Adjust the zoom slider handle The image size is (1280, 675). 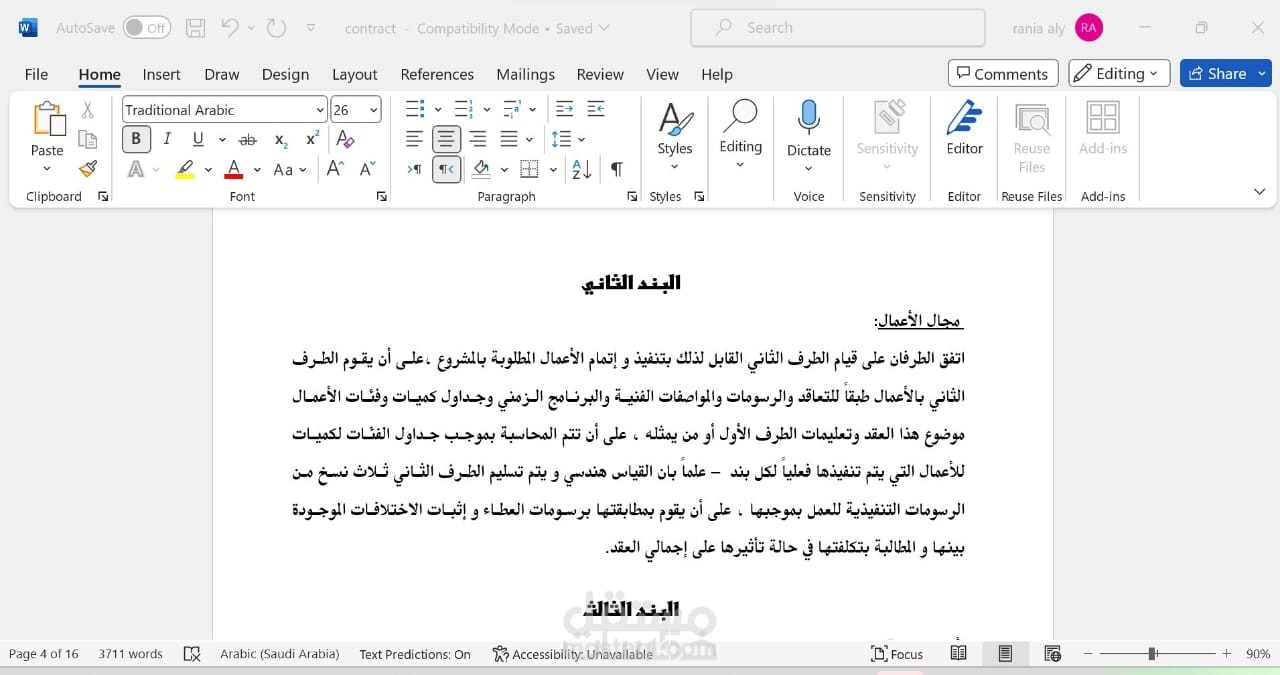[x=1152, y=654]
